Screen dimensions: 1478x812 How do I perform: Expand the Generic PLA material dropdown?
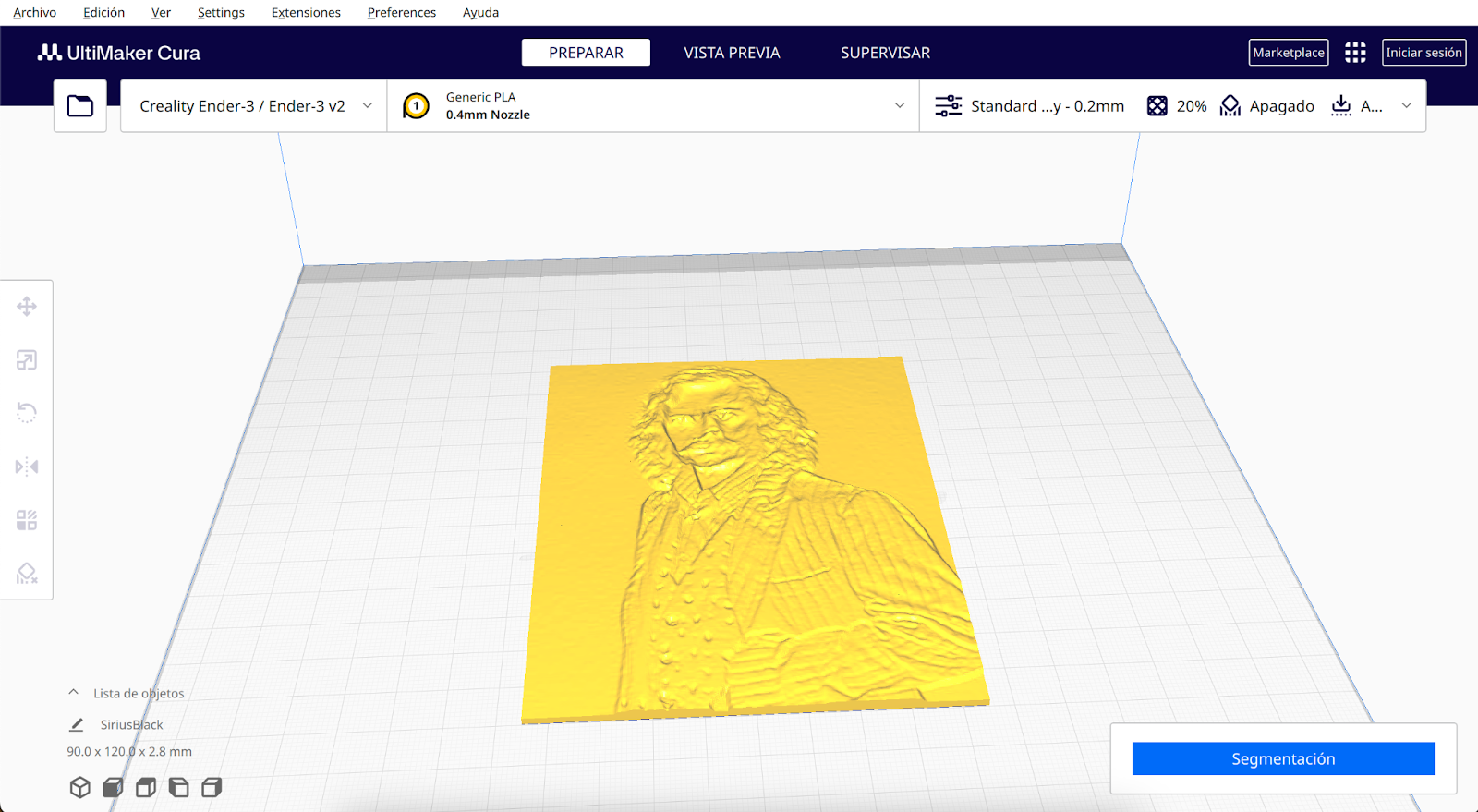(x=653, y=106)
